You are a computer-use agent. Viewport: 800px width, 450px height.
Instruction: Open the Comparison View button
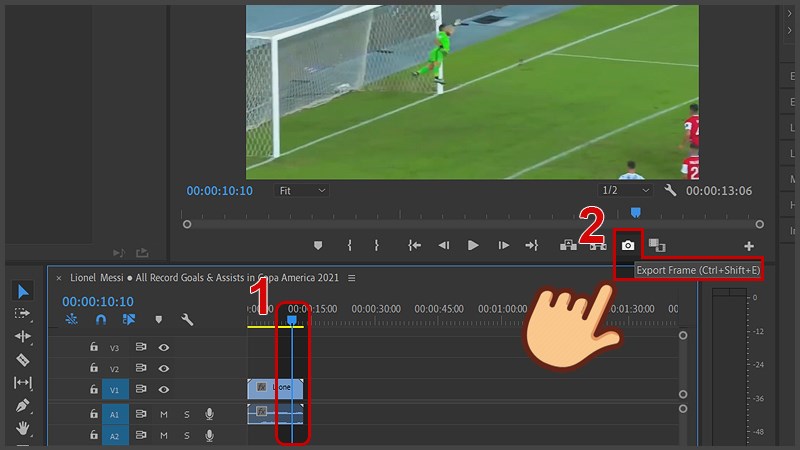click(x=657, y=246)
